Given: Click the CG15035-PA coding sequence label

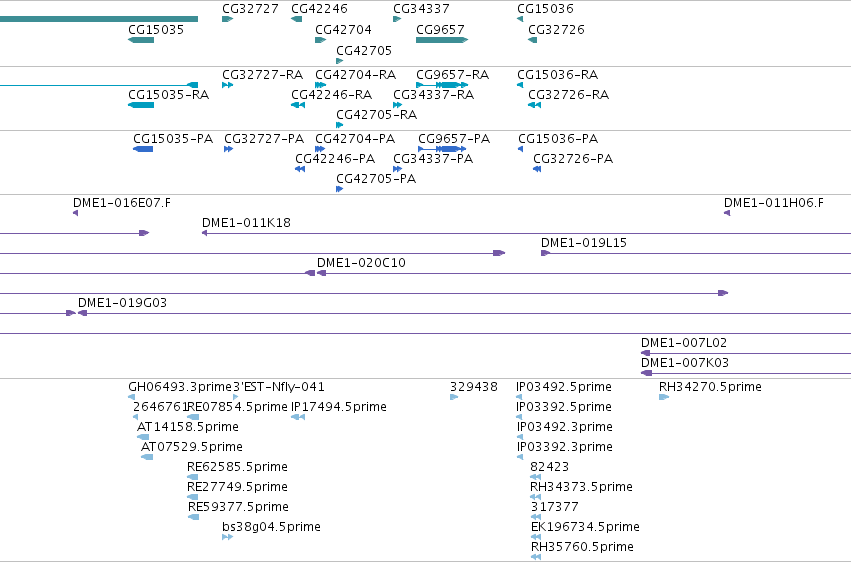Looking at the screenshot, I should pos(173,138).
